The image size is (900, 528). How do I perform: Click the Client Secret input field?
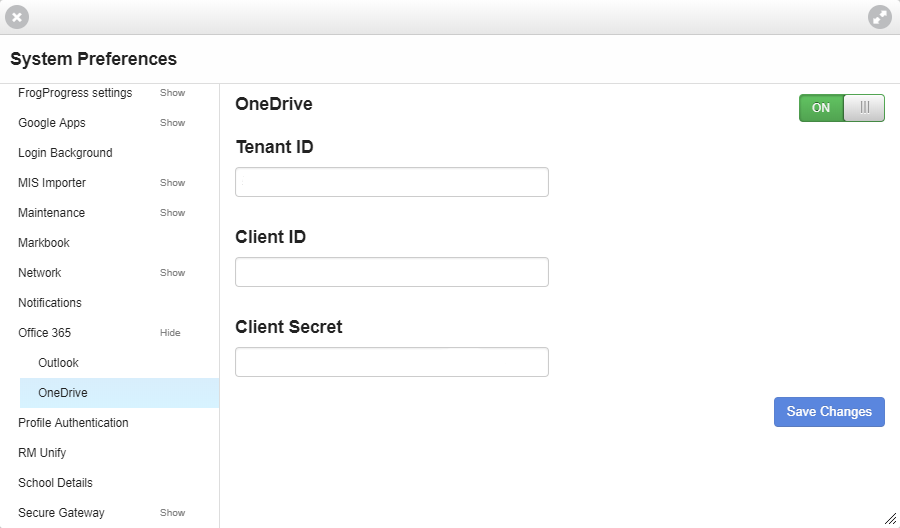point(392,362)
